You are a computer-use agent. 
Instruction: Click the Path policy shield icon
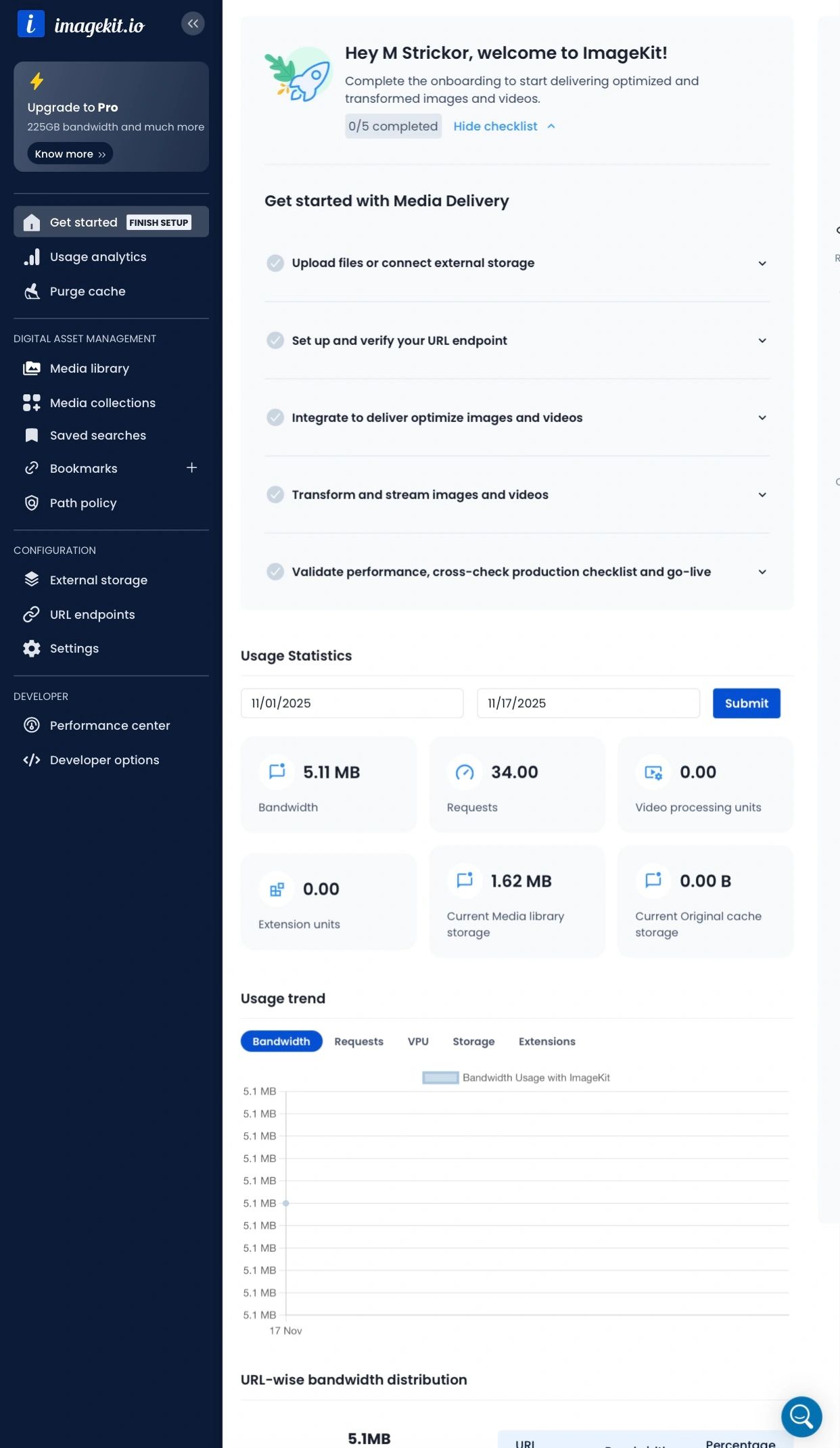pyautogui.click(x=32, y=503)
